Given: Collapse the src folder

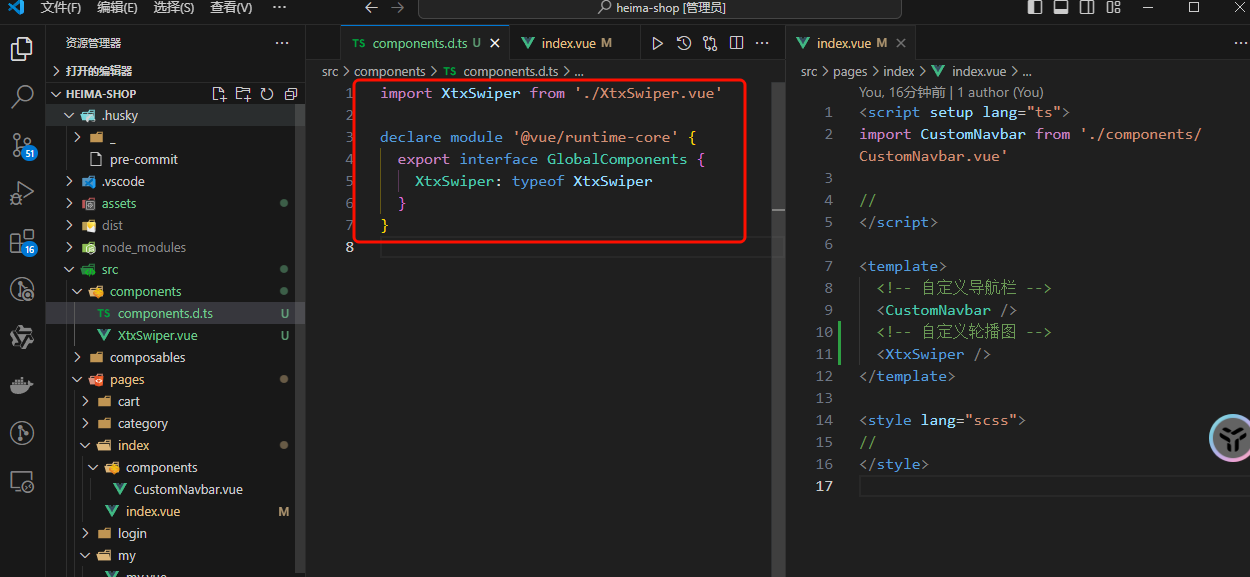Looking at the screenshot, I should point(175,269).
